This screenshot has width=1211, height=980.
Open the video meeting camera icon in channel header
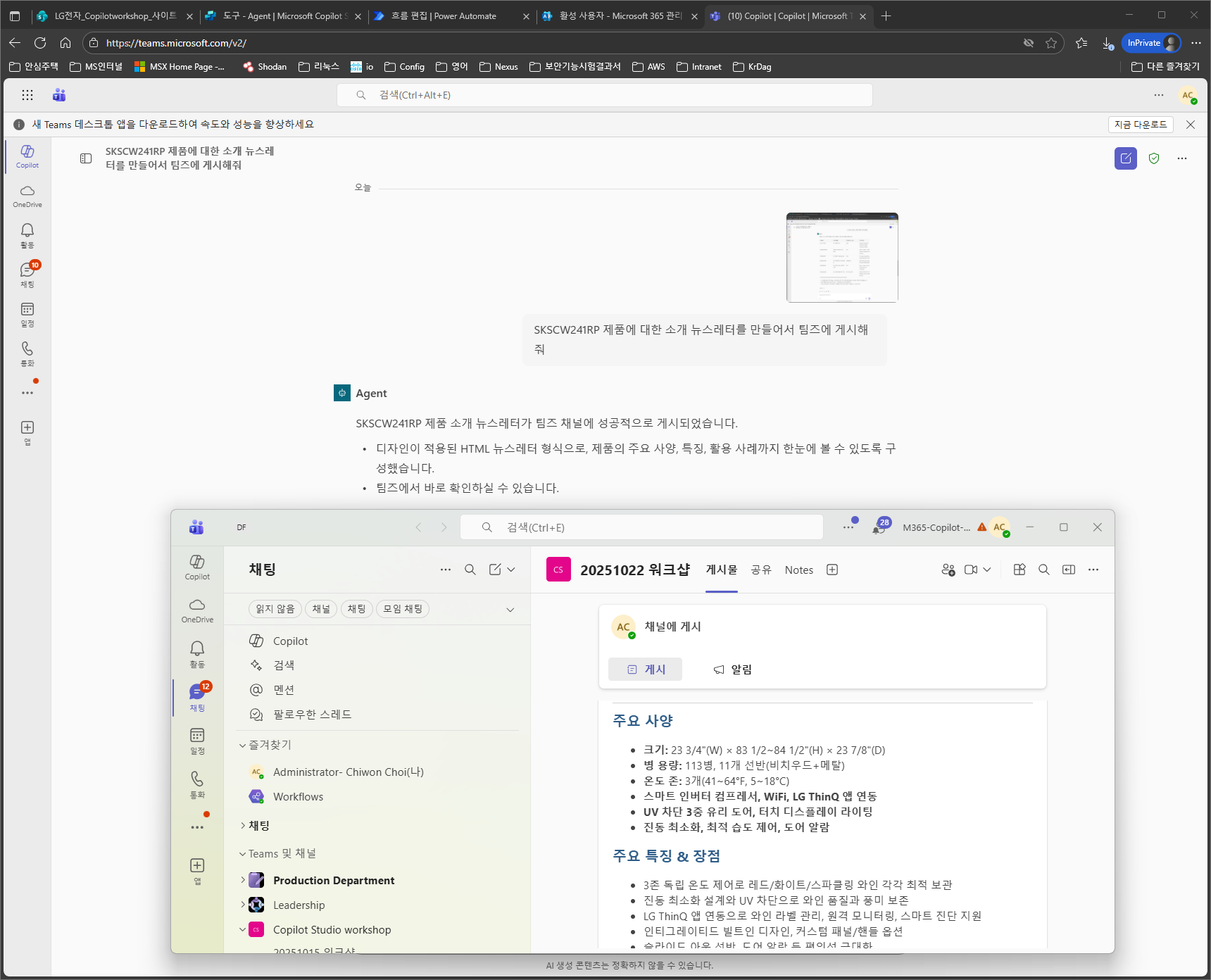tap(971, 570)
